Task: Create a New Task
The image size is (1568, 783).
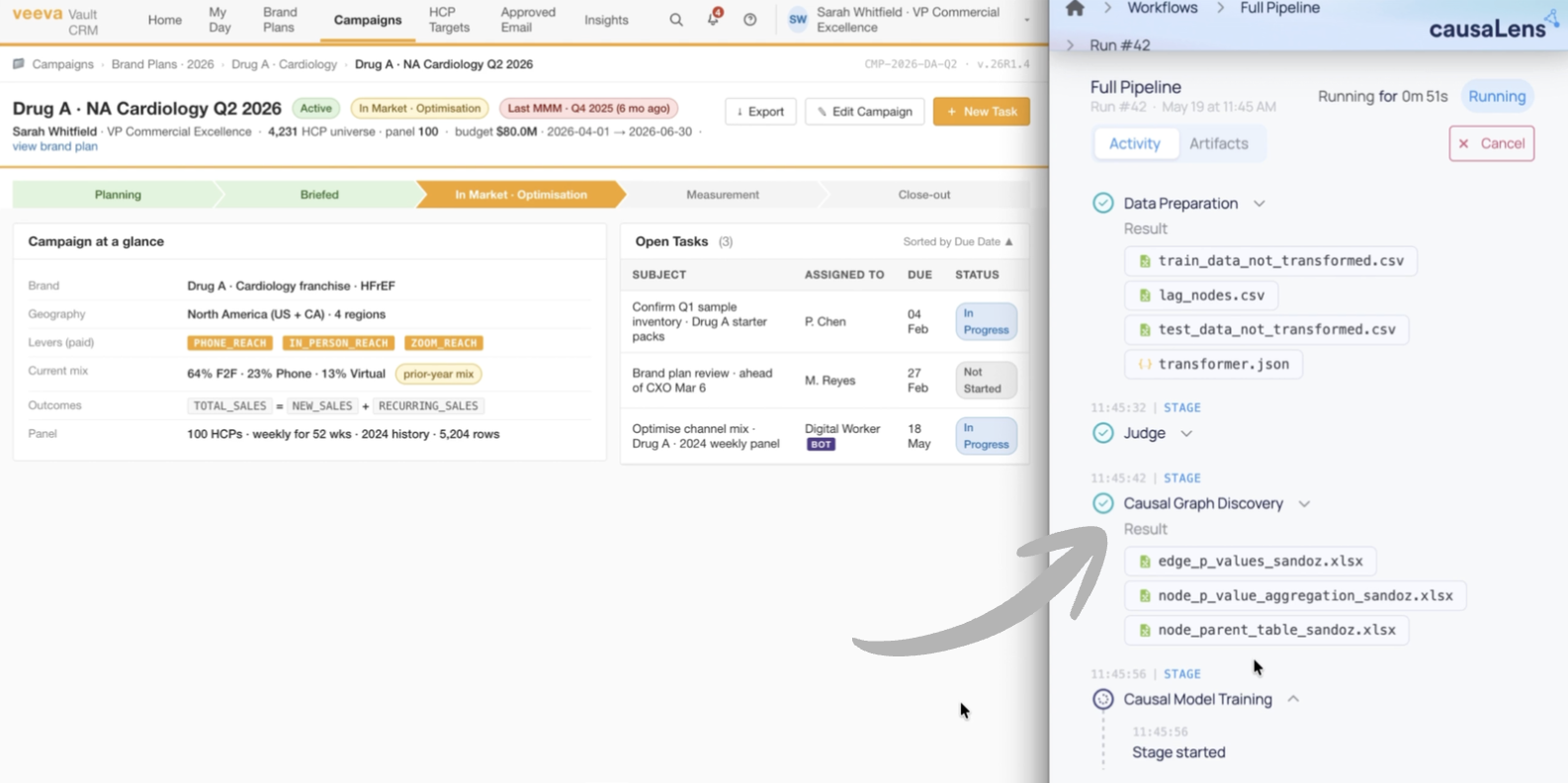Action: (982, 112)
